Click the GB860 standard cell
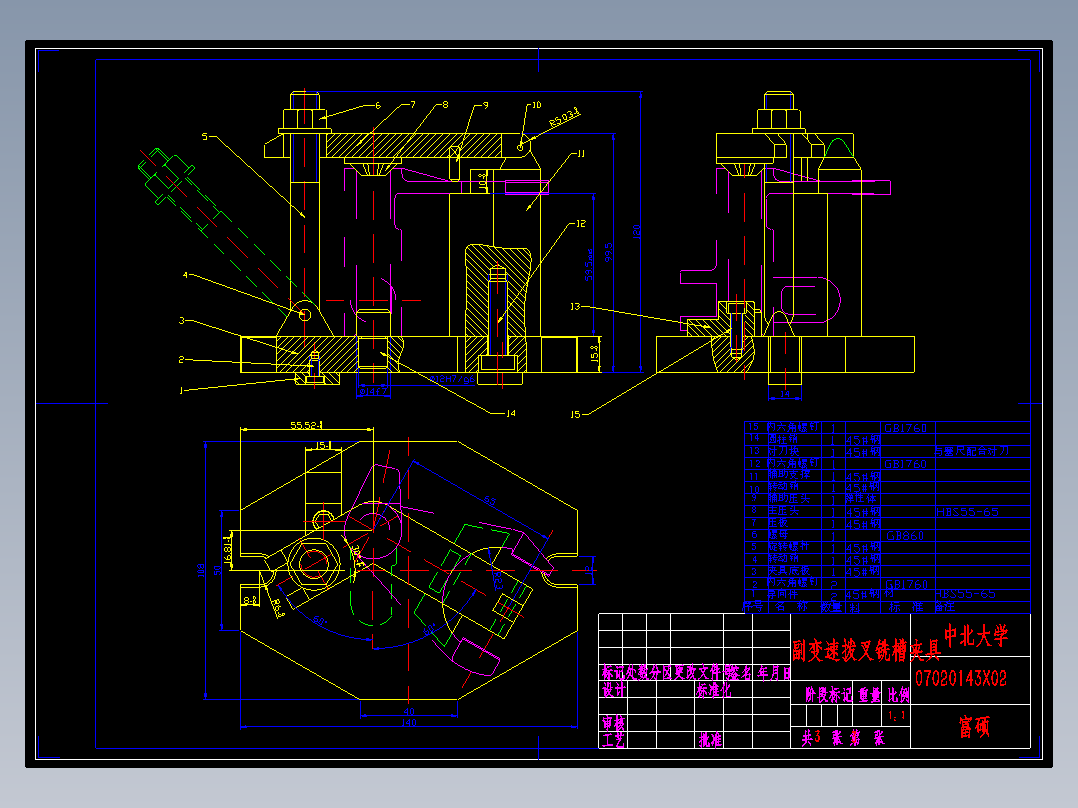 (x=905, y=535)
